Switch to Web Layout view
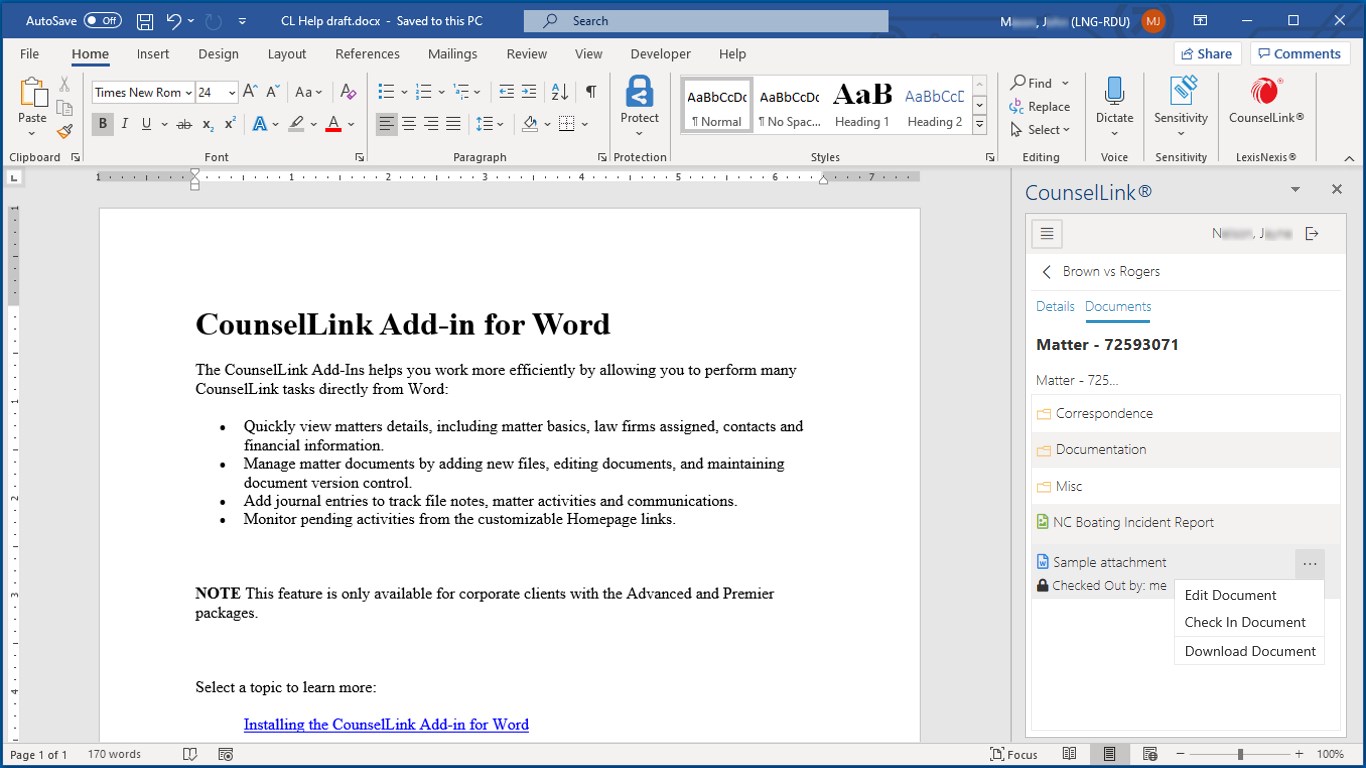1366x768 pixels. (1150, 754)
